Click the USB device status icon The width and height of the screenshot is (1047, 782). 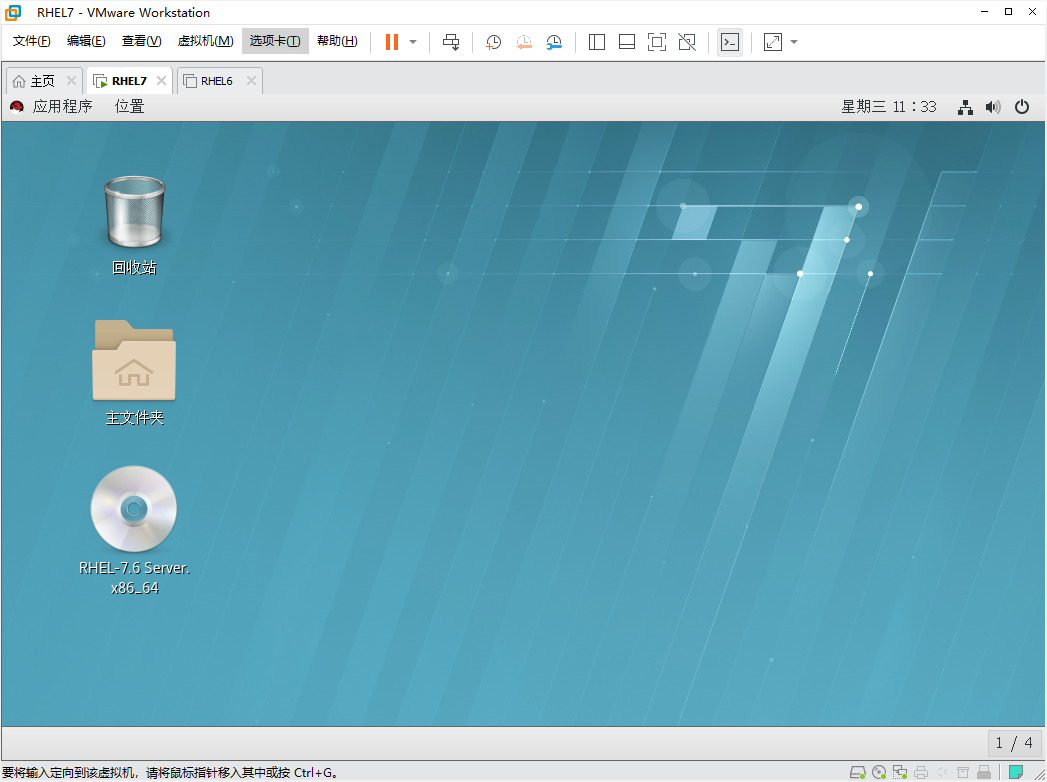point(984,773)
